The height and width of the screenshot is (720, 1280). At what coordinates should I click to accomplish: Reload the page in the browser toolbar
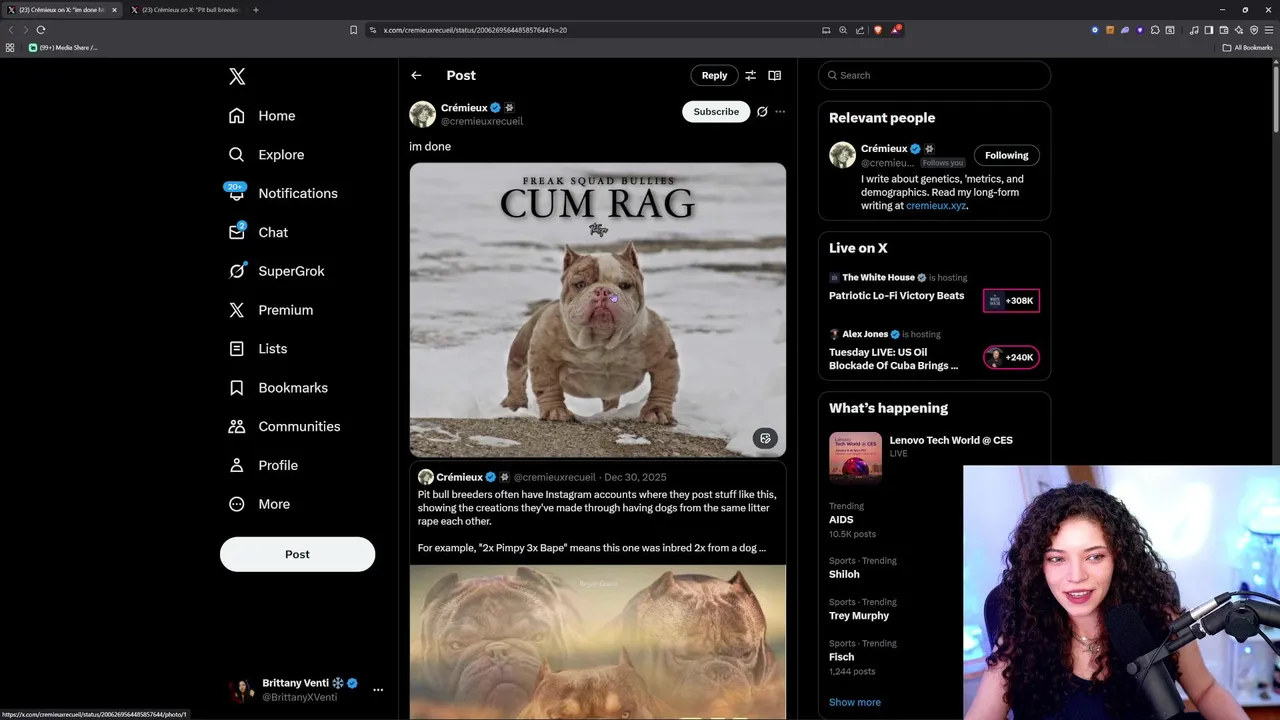click(41, 30)
